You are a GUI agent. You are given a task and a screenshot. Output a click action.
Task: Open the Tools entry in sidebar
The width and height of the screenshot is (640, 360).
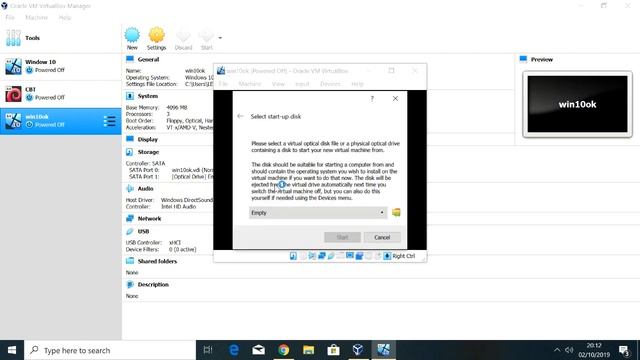[60, 38]
